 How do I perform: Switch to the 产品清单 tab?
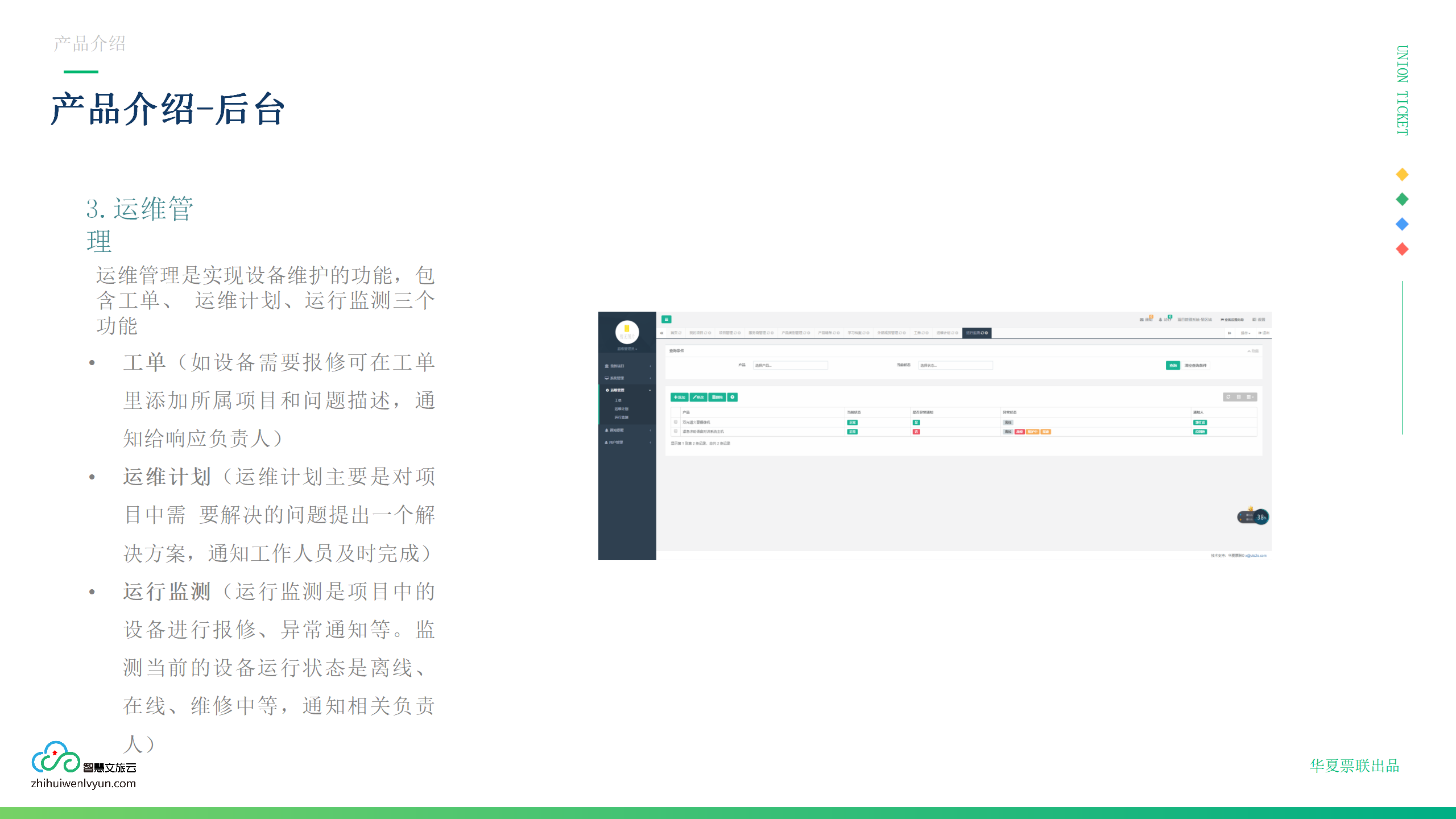pyautogui.click(x=829, y=333)
